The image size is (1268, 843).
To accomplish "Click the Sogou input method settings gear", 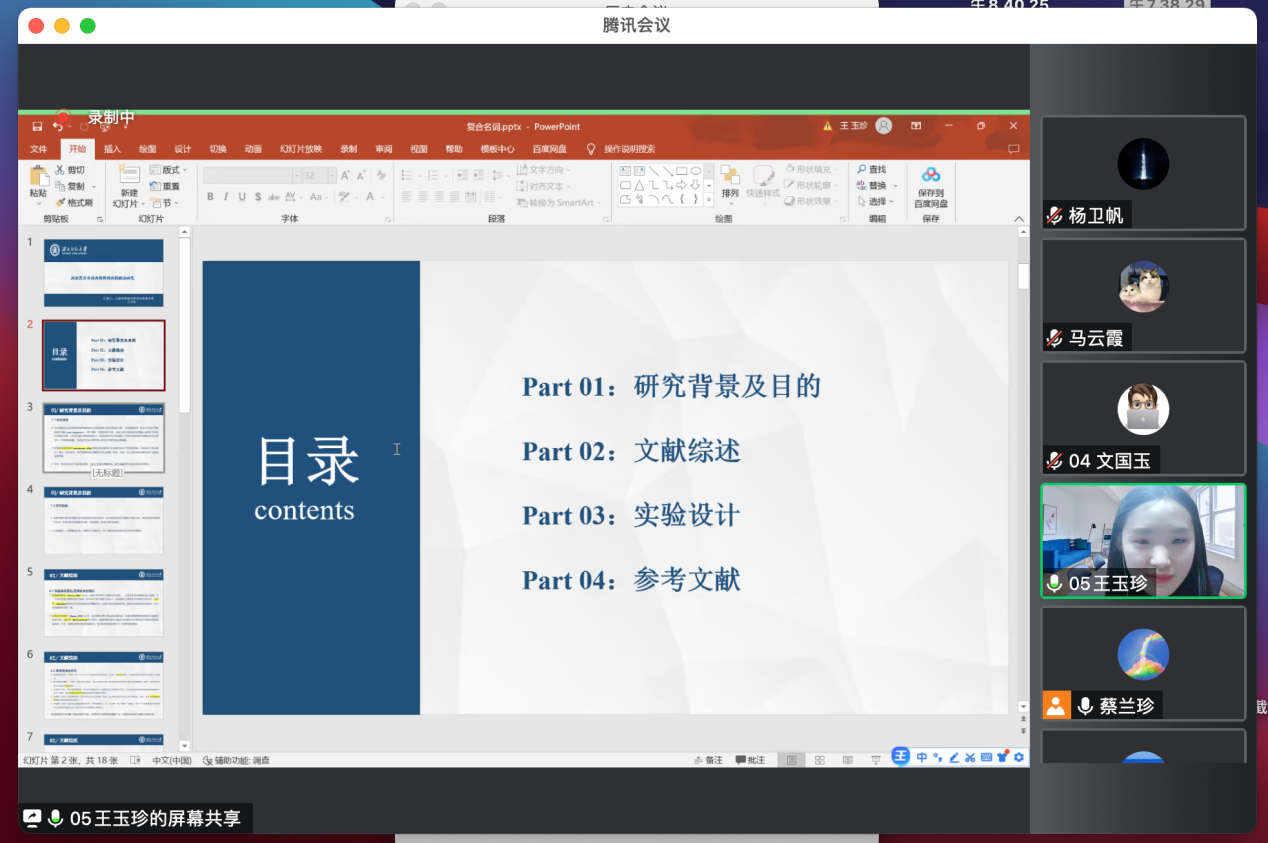I will [1019, 757].
